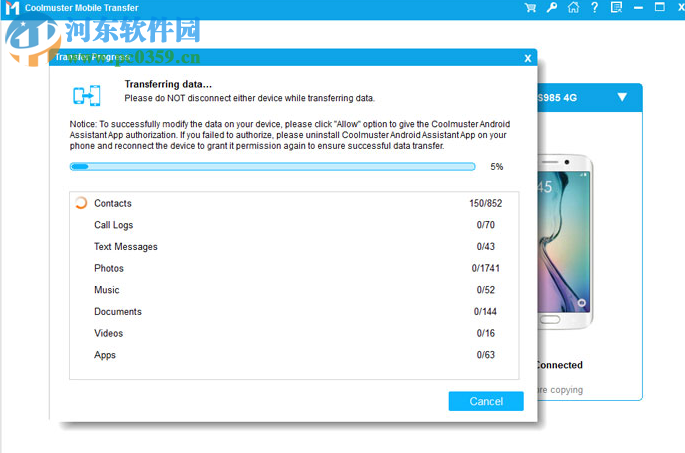Click the key registration icon

552,7
